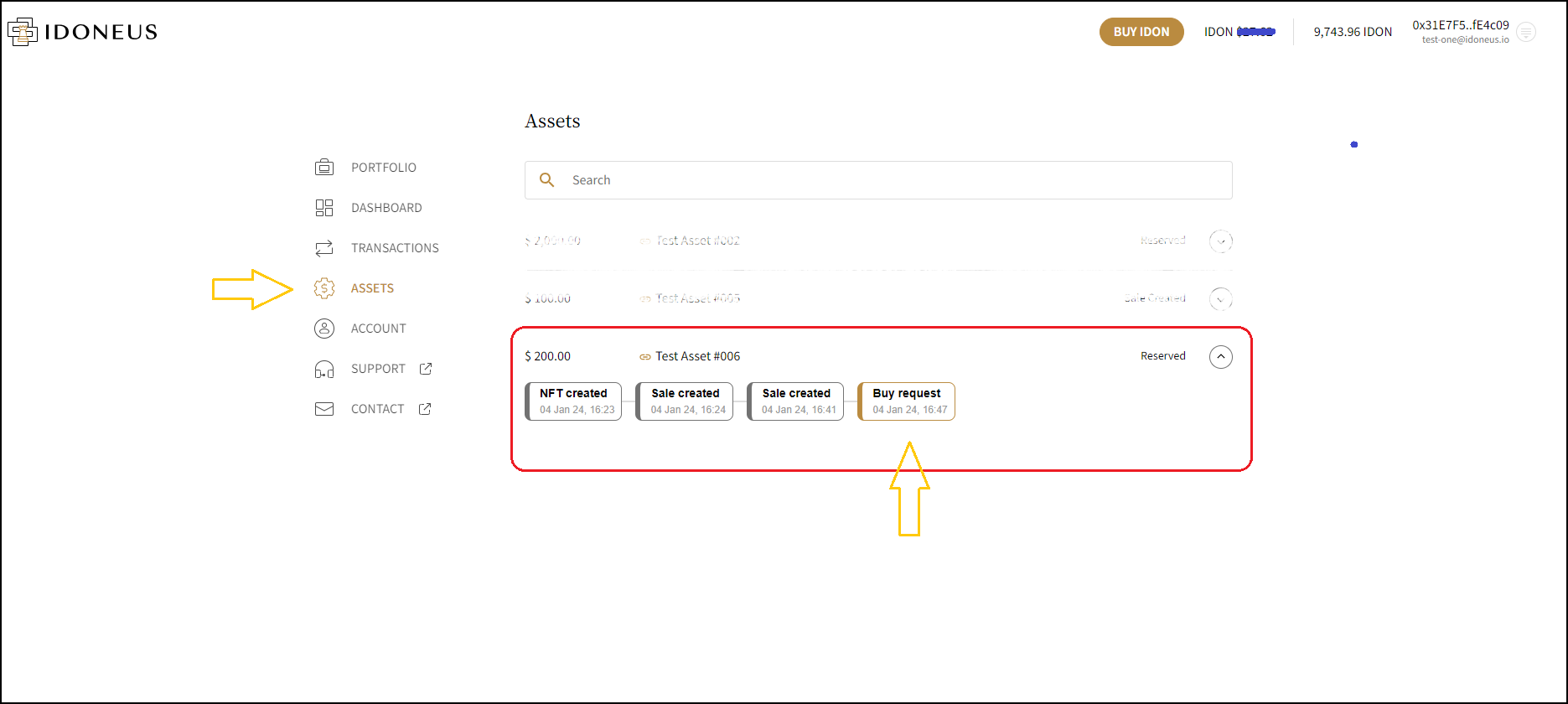Image resolution: width=1568 pixels, height=704 pixels.
Task: Expand the Test Asset #002 row
Action: coord(1220,241)
